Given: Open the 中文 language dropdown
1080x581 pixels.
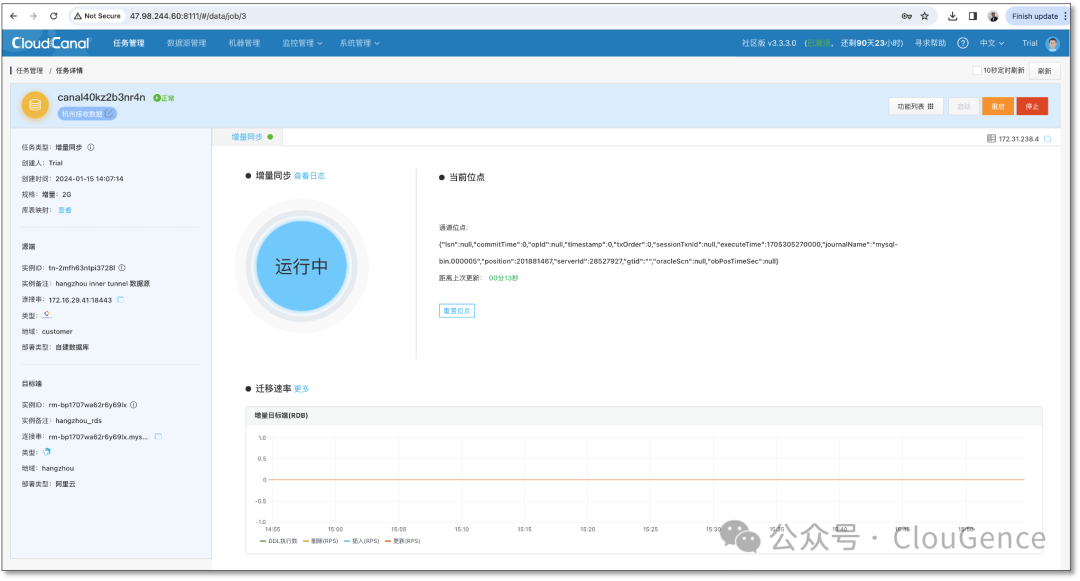Looking at the screenshot, I should tap(992, 43).
